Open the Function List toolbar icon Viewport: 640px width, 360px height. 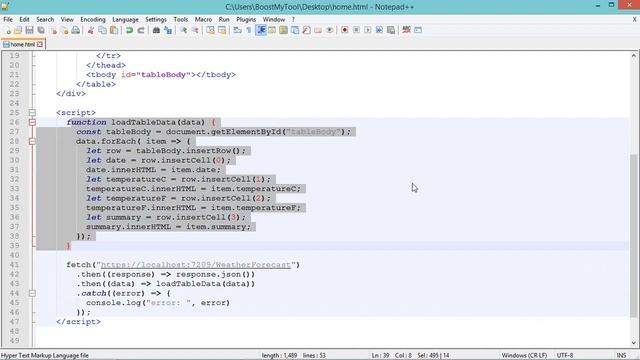[x=307, y=30]
